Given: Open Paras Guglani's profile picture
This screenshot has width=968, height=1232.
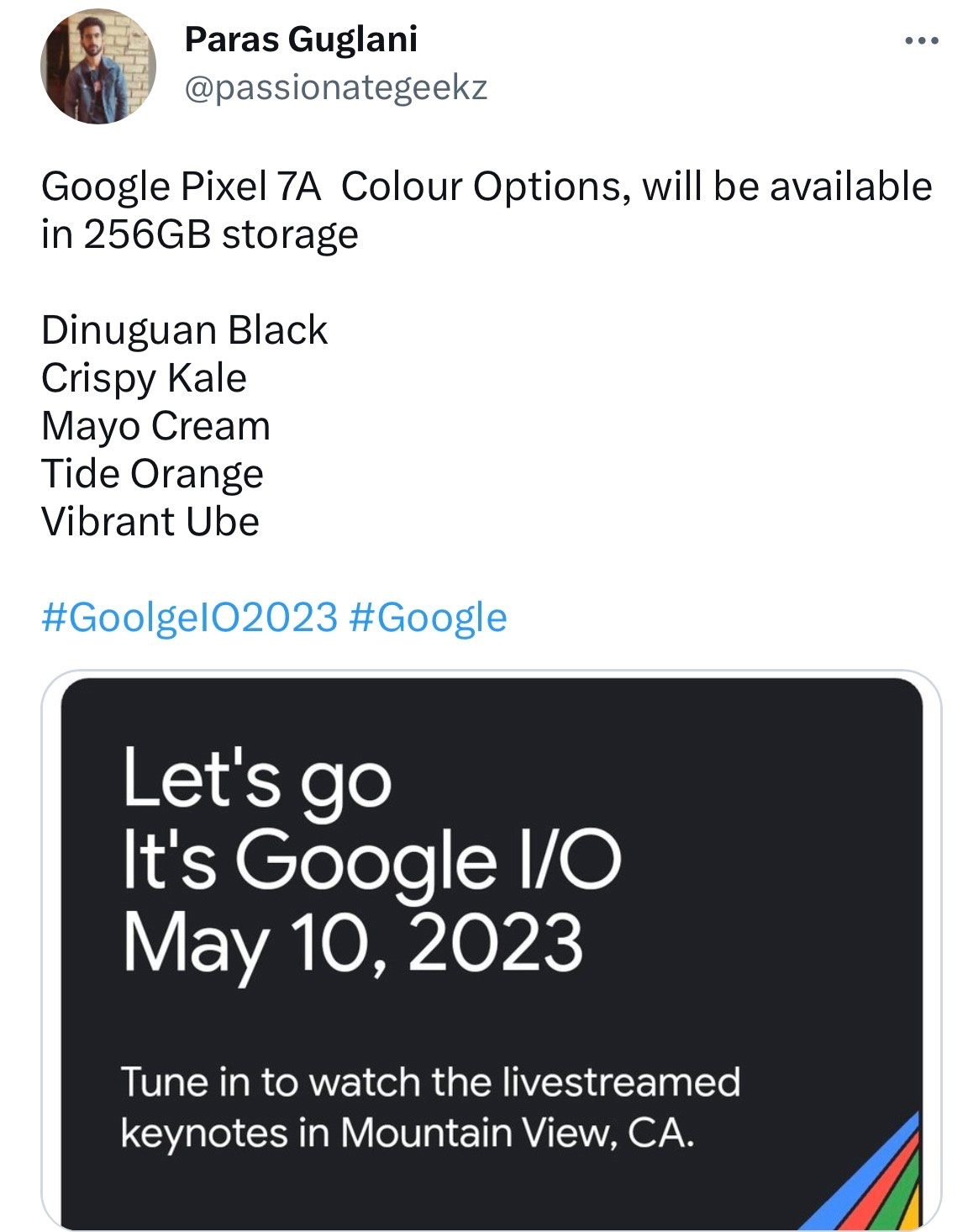Looking at the screenshot, I should click(x=97, y=67).
